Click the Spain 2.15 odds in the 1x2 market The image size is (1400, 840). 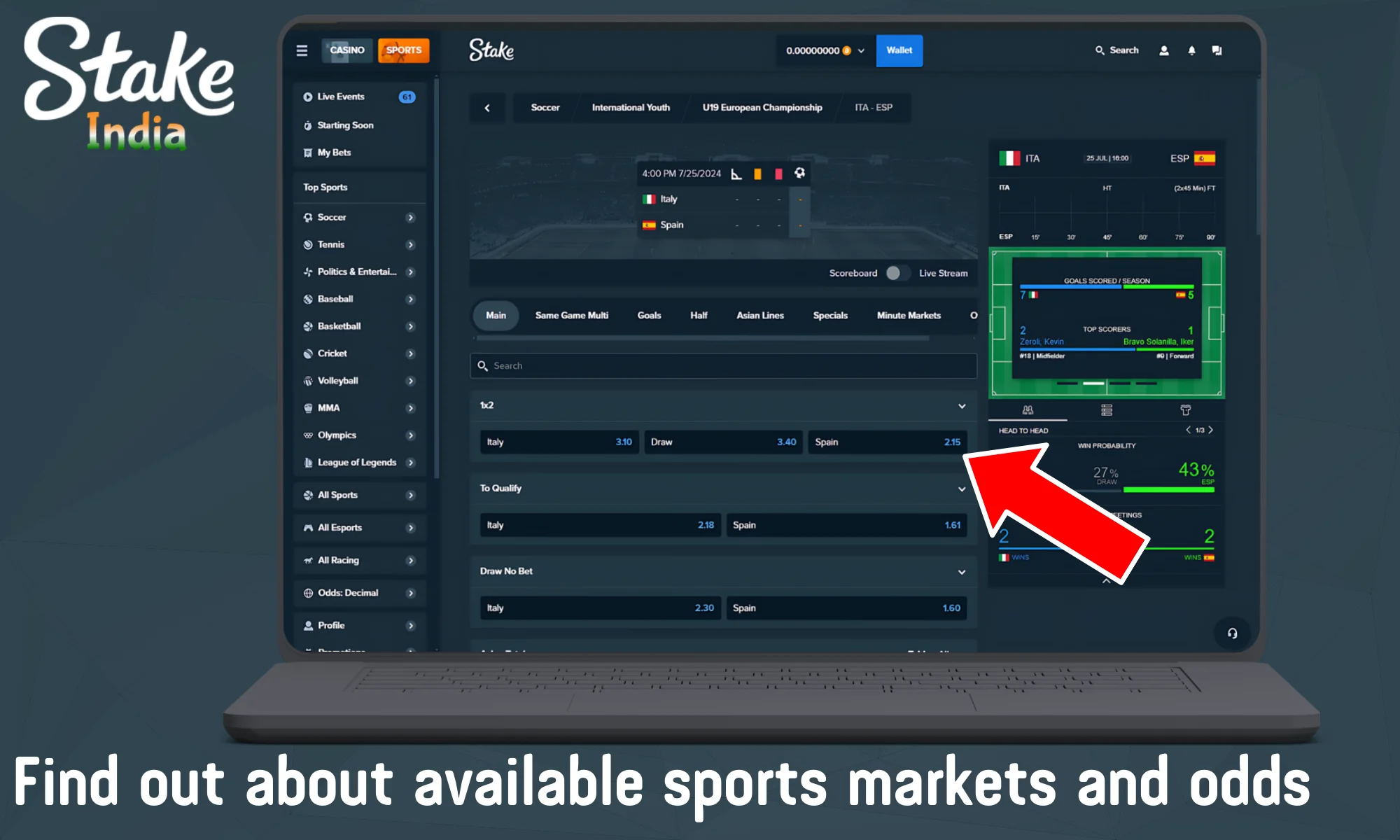(x=887, y=442)
